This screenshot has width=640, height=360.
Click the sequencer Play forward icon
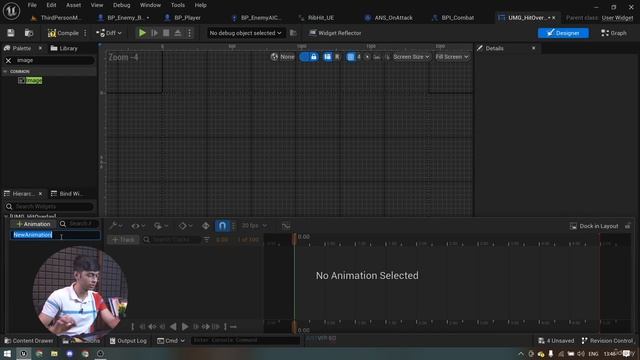coord(185,327)
